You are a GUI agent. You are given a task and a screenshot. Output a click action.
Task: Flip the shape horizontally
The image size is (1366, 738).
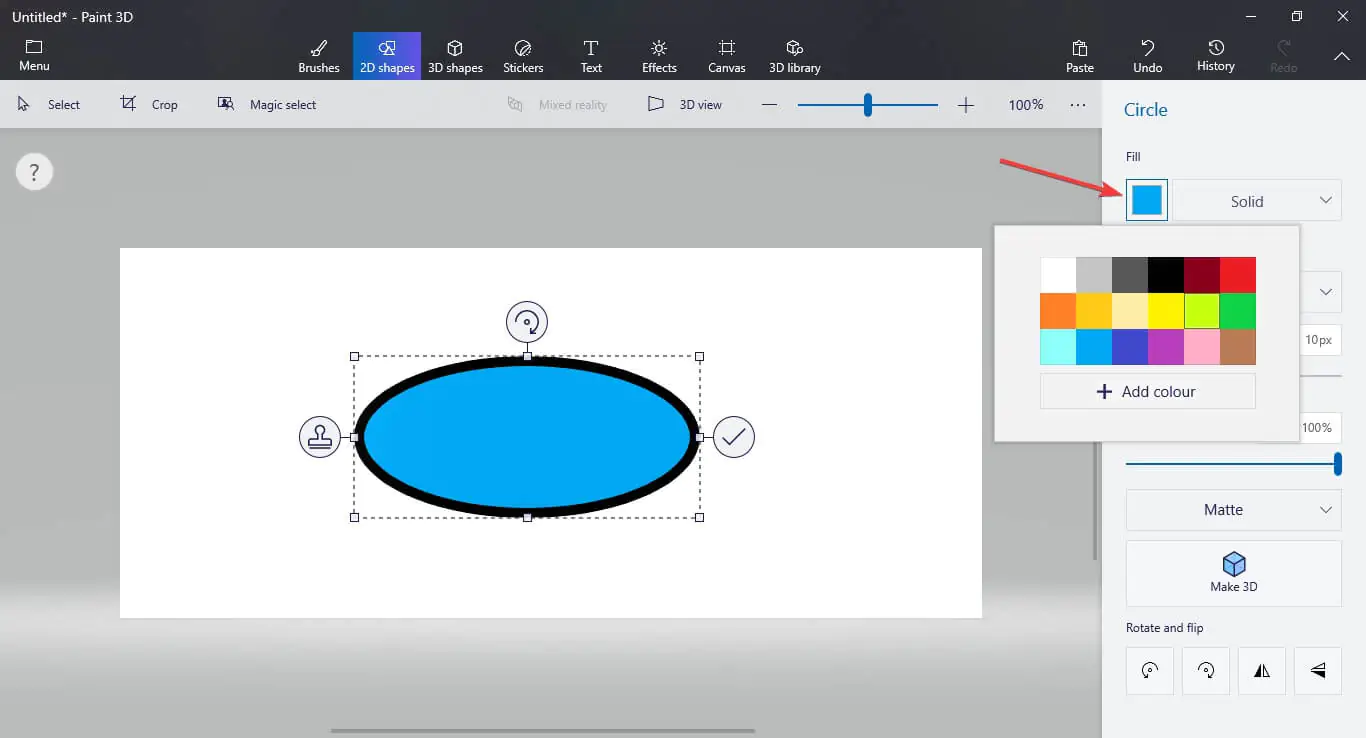tap(1262, 671)
